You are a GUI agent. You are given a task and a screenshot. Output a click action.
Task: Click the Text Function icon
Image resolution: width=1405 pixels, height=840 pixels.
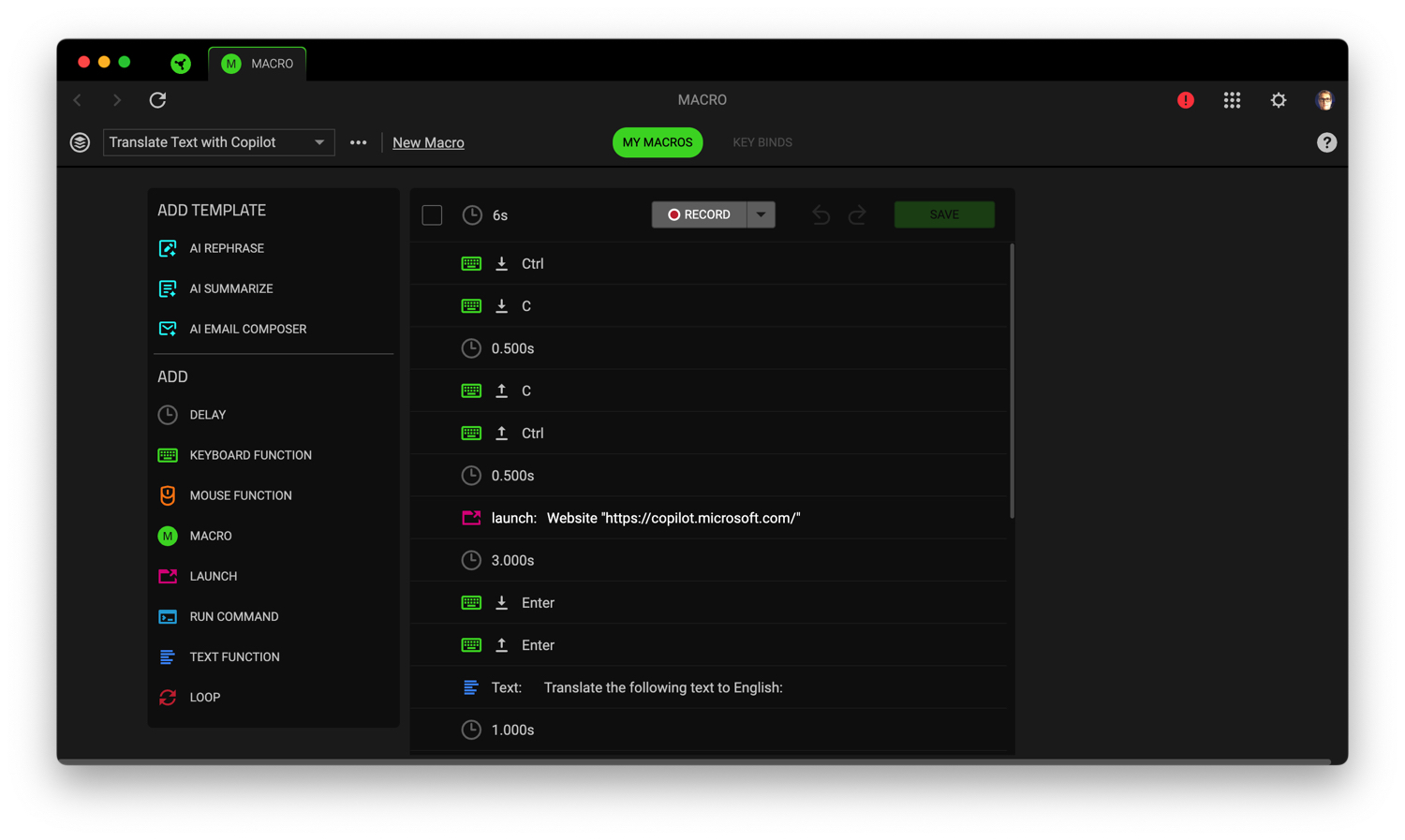click(168, 656)
